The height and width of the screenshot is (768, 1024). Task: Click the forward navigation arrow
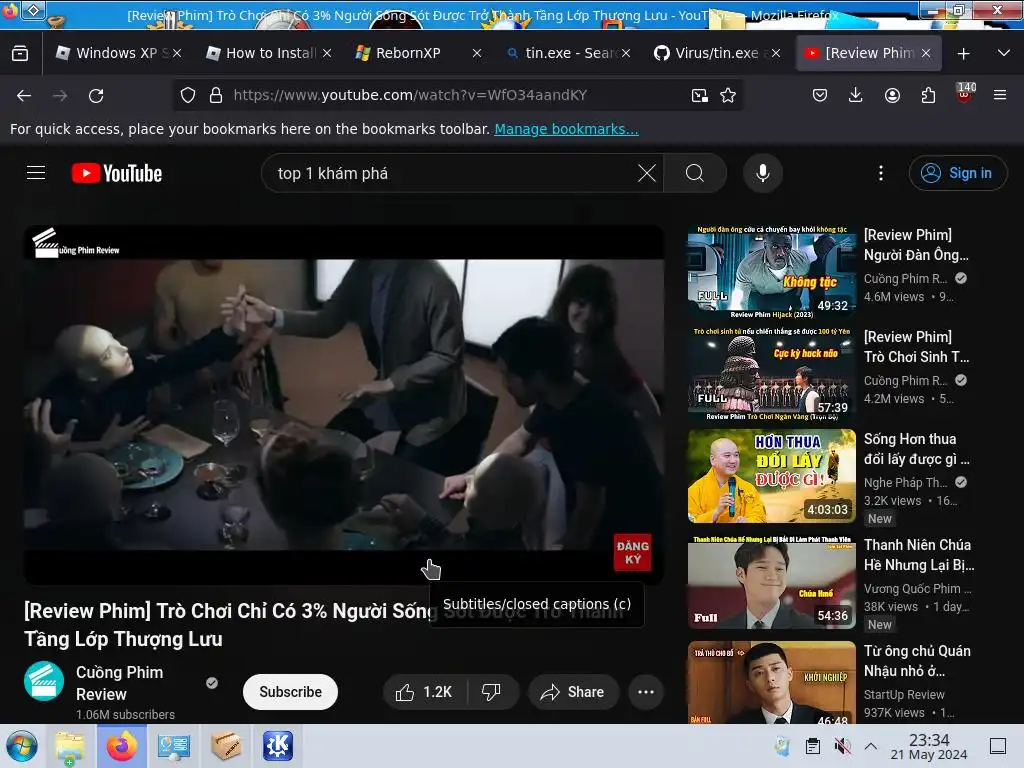[x=60, y=95]
